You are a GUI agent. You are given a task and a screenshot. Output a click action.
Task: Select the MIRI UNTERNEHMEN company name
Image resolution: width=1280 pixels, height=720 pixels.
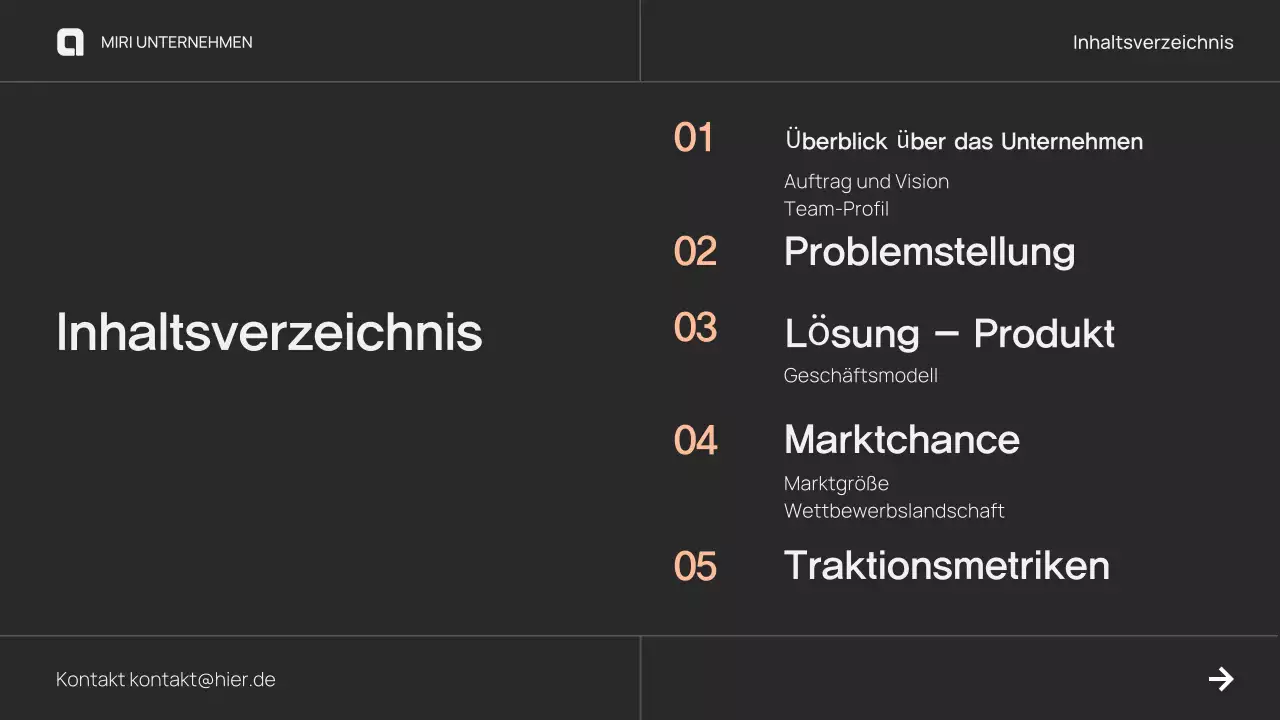tap(176, 42)
